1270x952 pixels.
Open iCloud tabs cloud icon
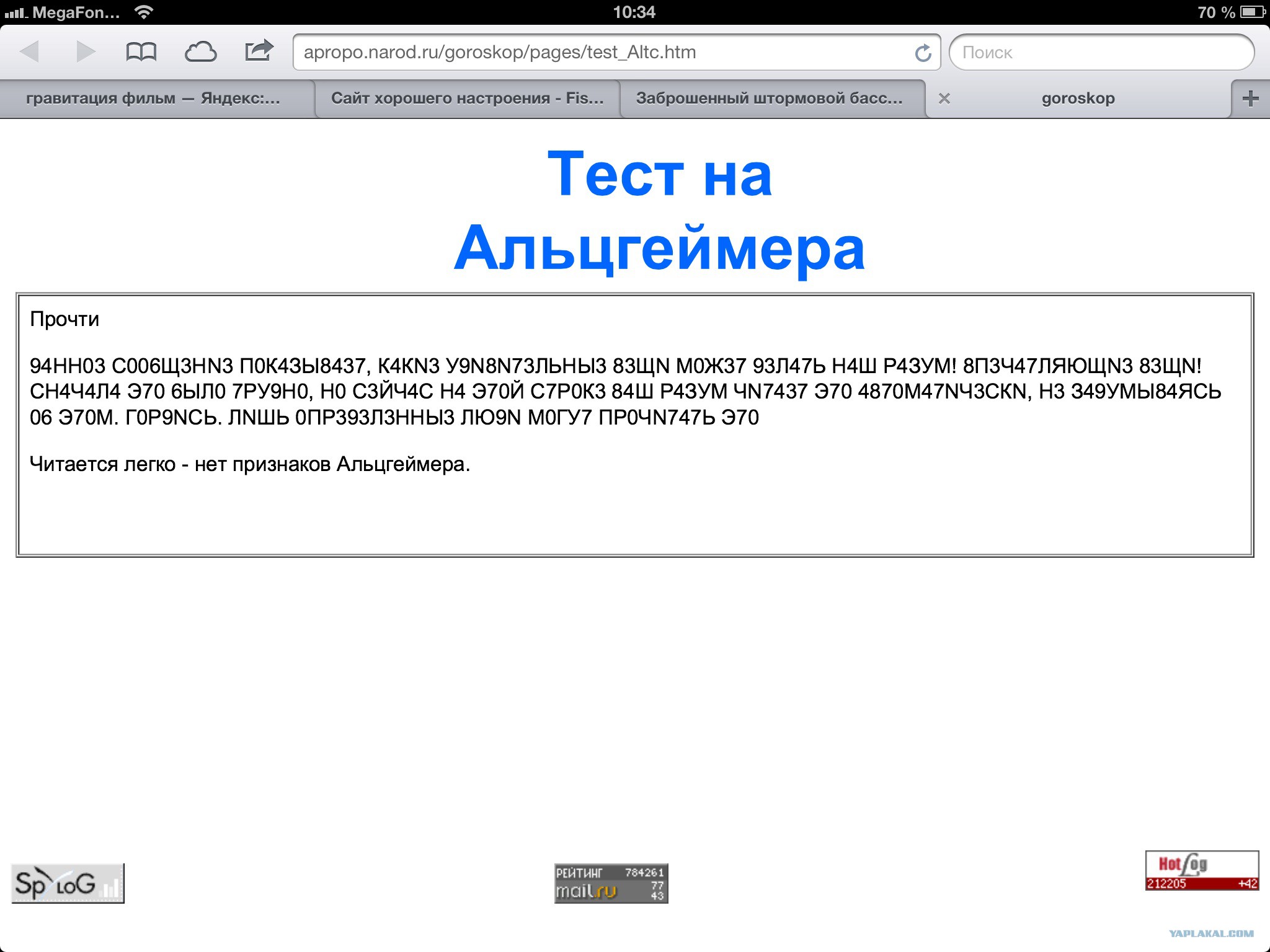coord(200,52)
